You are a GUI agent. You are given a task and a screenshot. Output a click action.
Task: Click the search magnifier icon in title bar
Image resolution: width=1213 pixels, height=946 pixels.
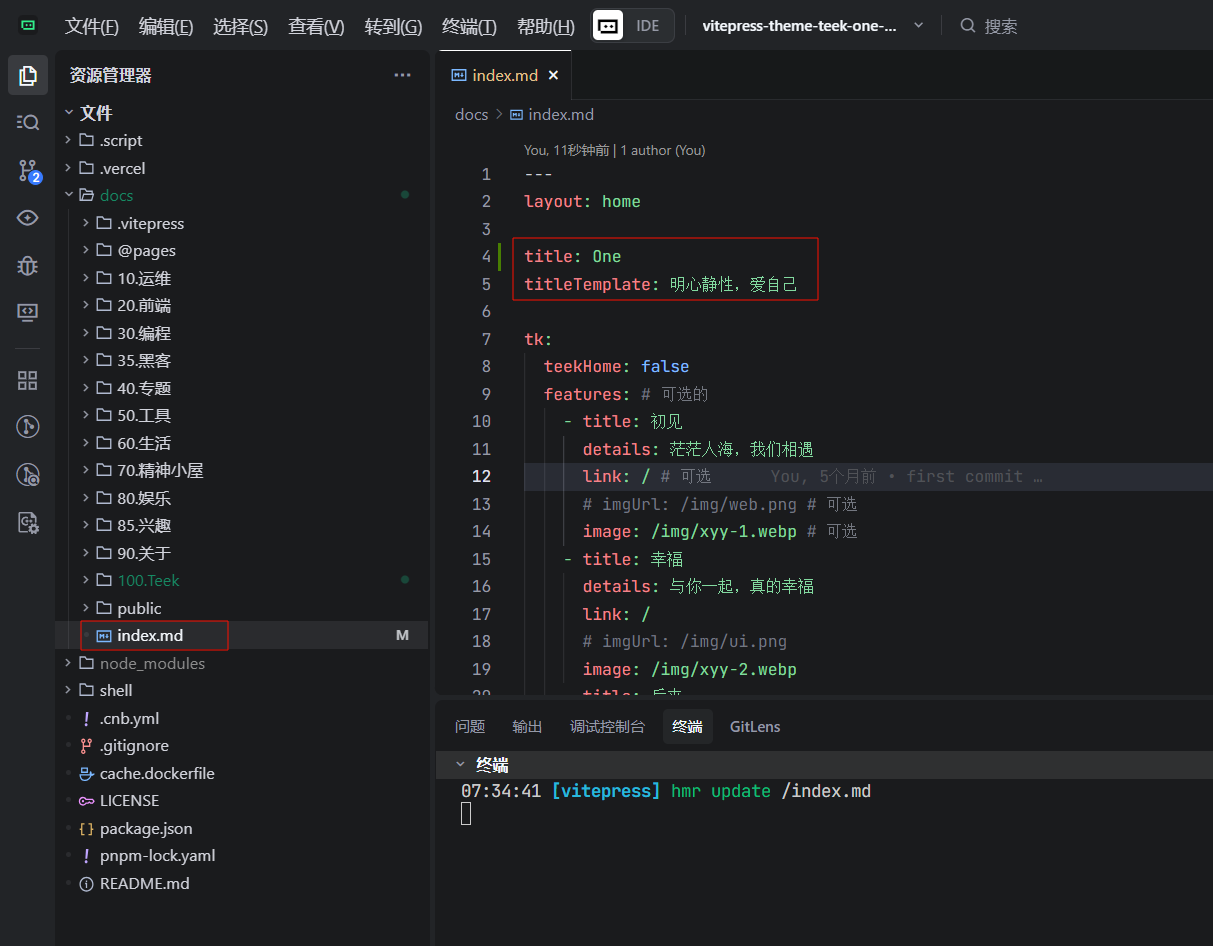click(967, 26)
